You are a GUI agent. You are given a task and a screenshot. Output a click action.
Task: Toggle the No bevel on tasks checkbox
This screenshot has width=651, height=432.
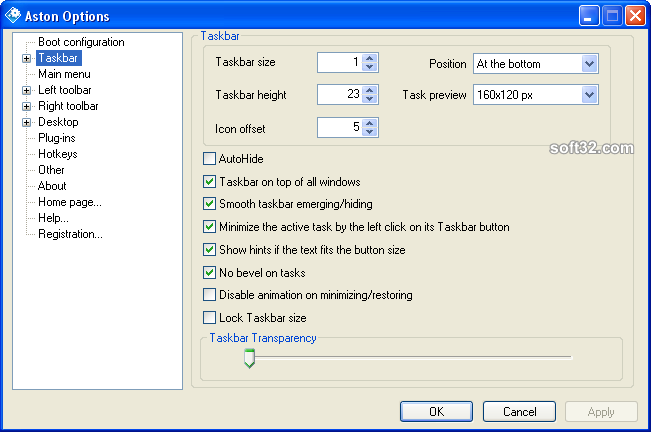pyautogui.click(x=209, y=272)
